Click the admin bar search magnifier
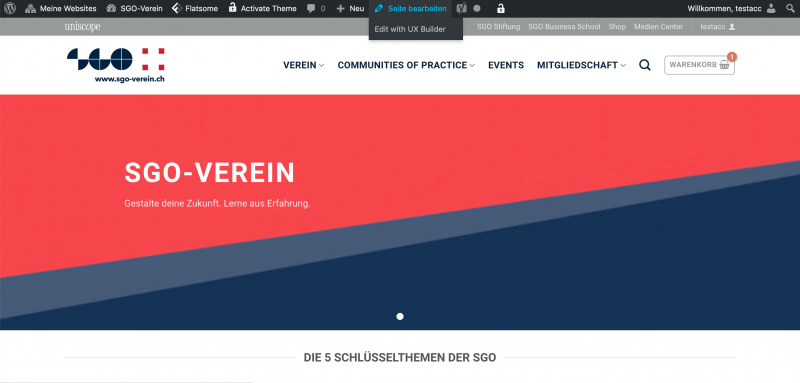 point(790,8)
